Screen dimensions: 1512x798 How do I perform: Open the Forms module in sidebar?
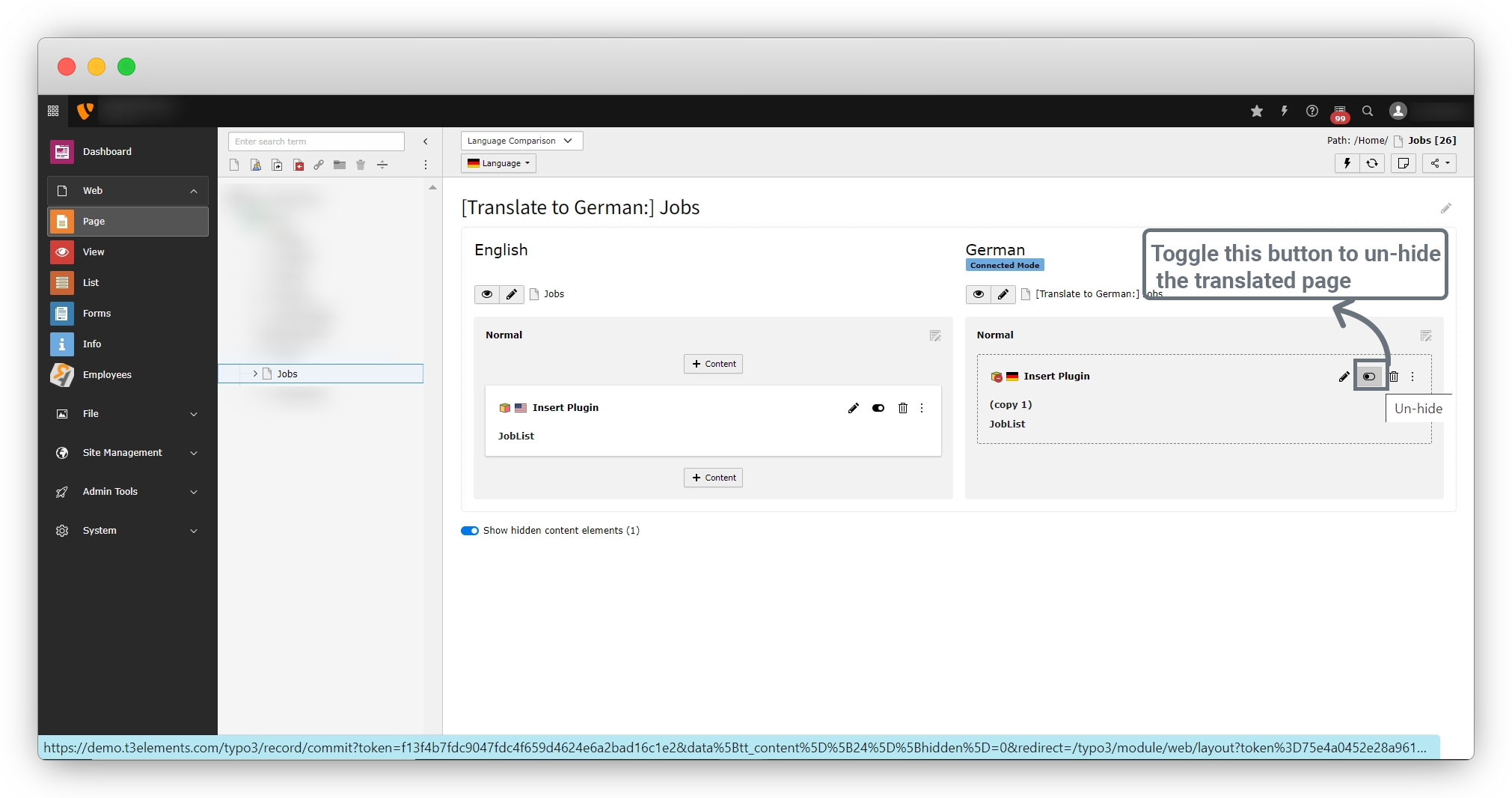(97, 314)
